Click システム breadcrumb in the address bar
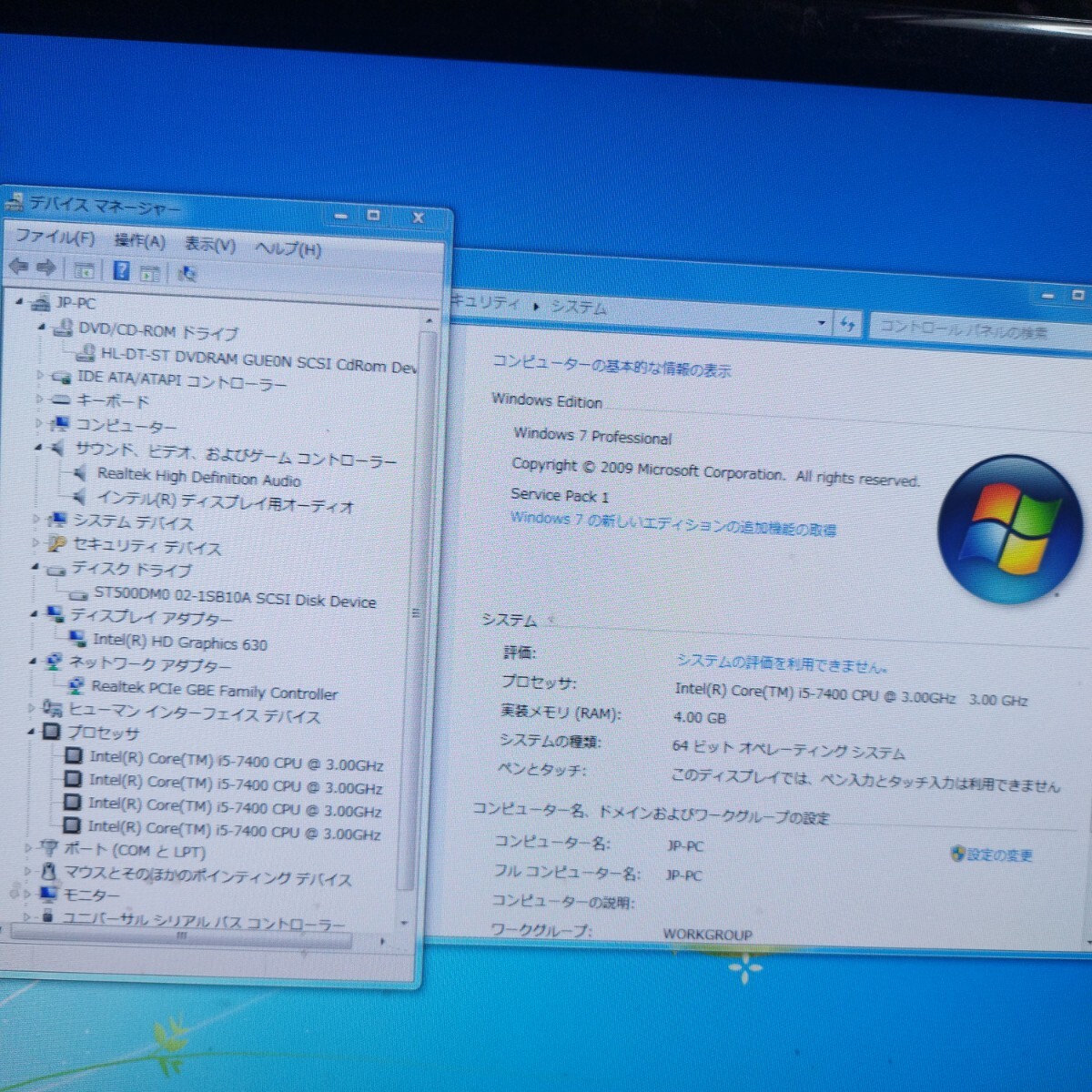1092x1092 pixels. point(578,307)
